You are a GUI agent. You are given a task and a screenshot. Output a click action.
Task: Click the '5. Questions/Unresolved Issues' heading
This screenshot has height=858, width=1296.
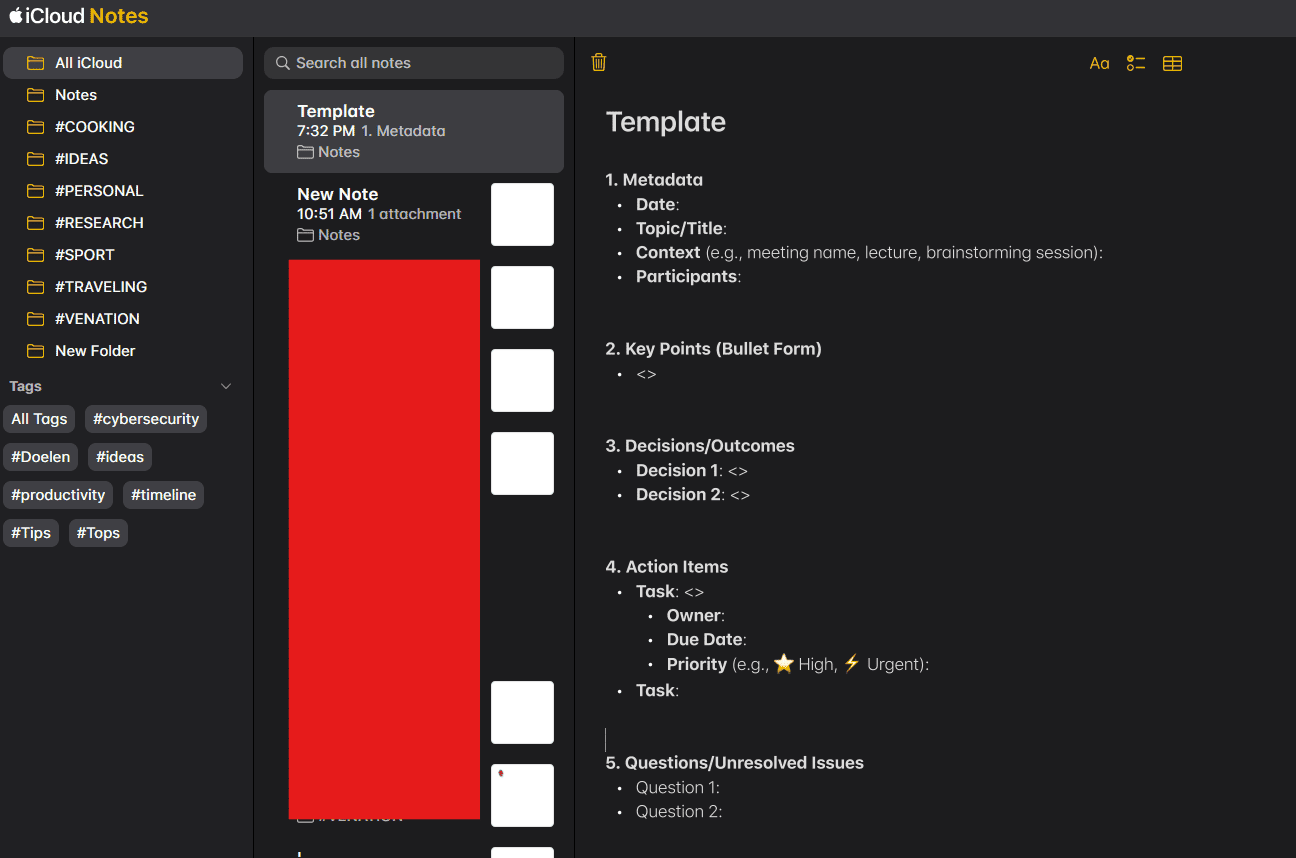click(x=734, y=763)
